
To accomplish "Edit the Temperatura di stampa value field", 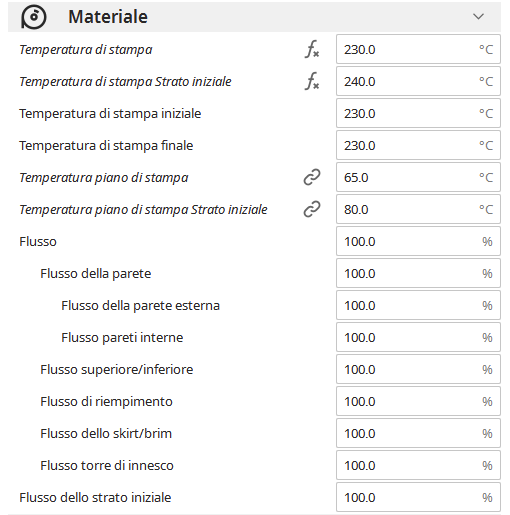I will pyautogui.click(x=418, y=49).
